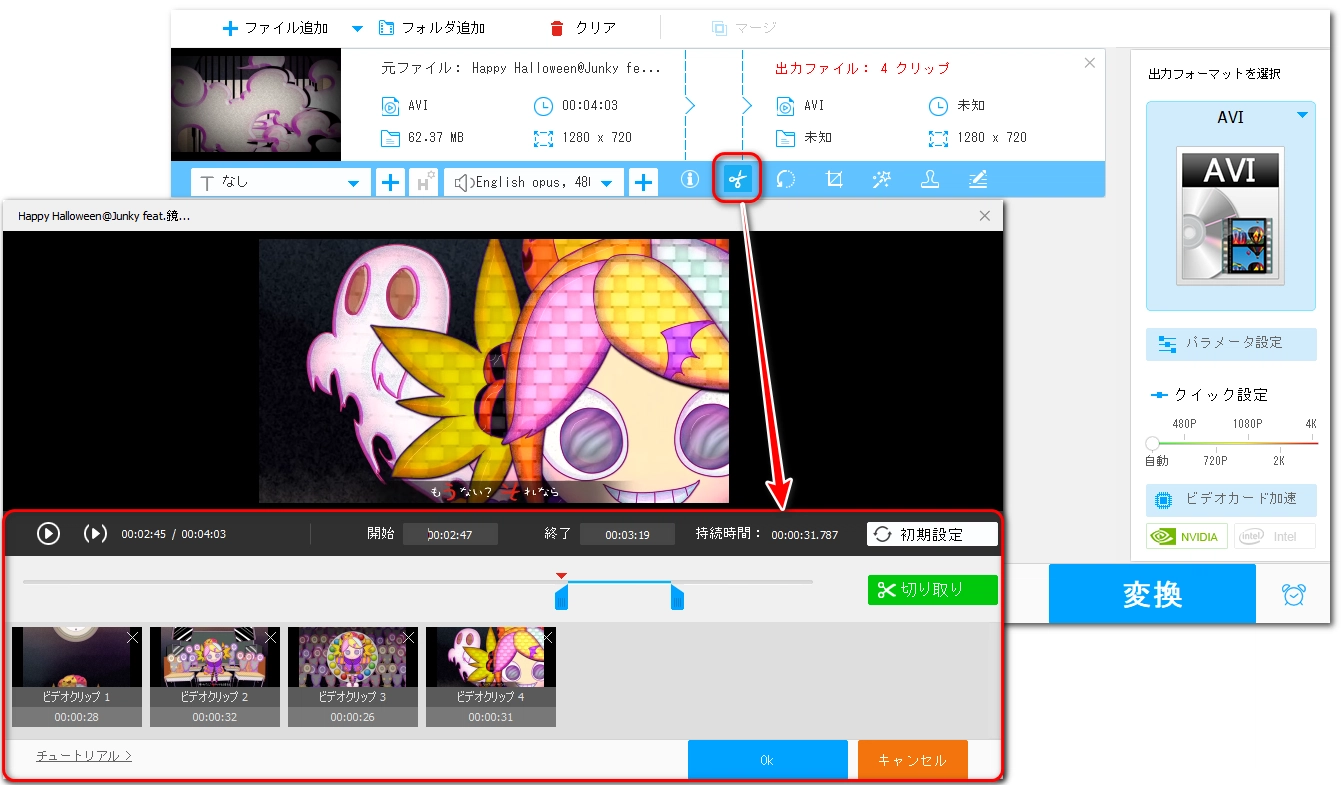Open the crop video tool

coord(834,181)
